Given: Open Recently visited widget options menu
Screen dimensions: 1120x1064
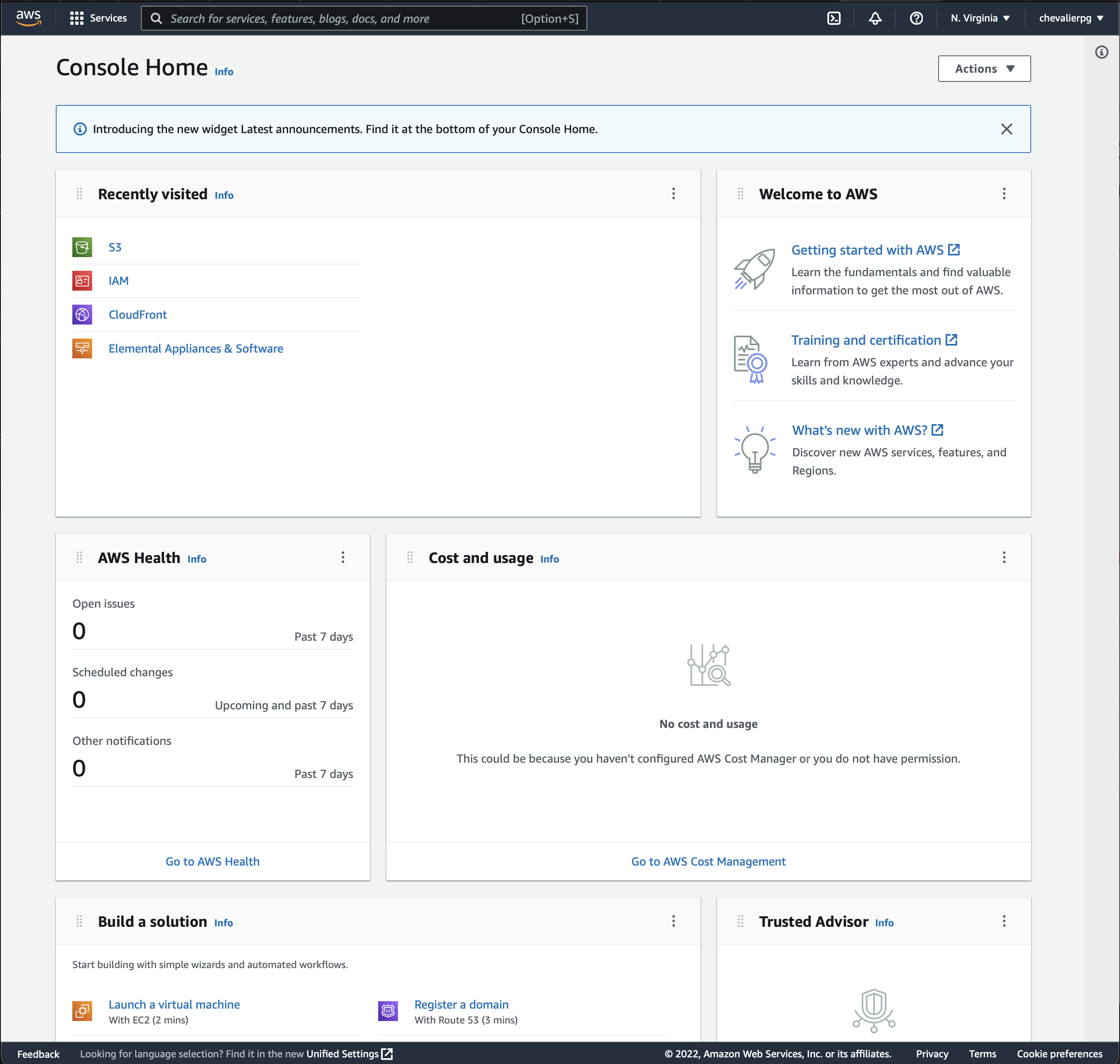Looking at the screenshot, I should (x=673, y=194).
